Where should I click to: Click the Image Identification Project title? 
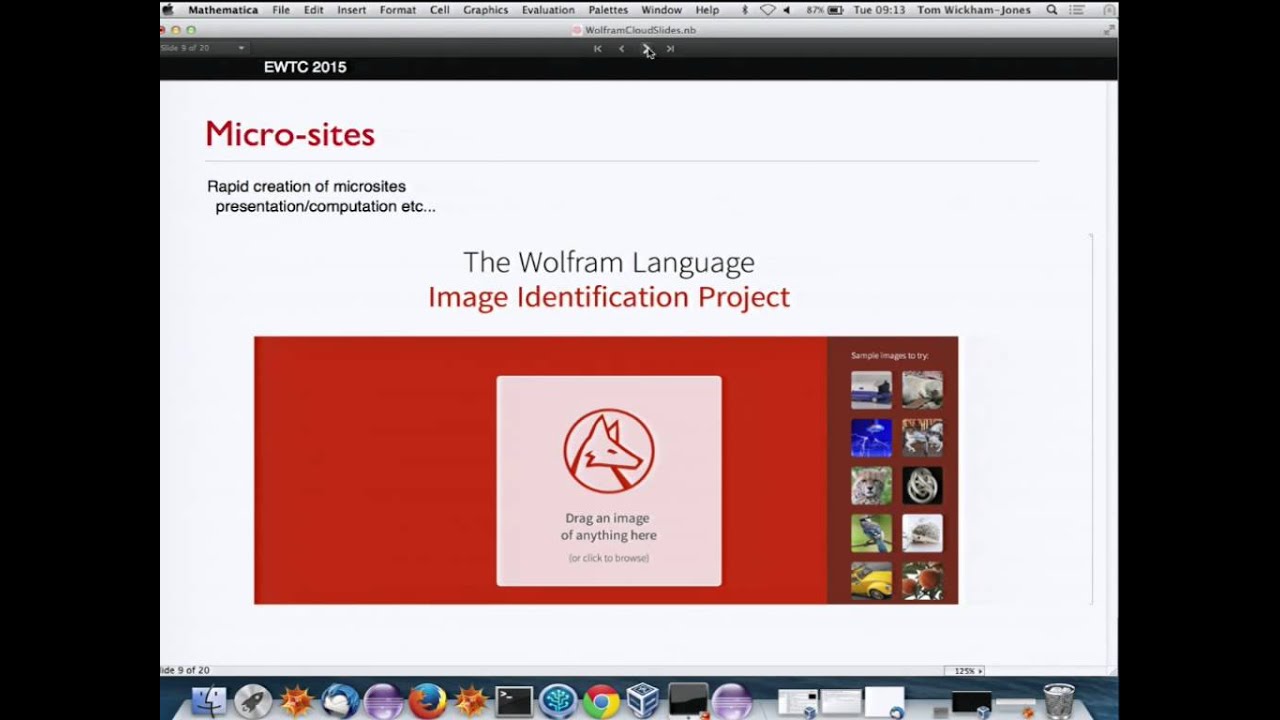click(609, 297)
